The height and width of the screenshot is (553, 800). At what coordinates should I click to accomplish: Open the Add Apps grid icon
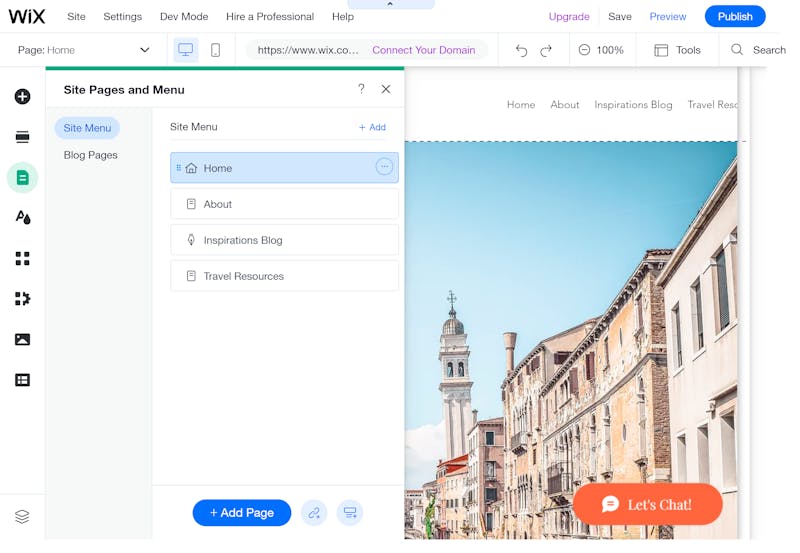click(22, 259)
